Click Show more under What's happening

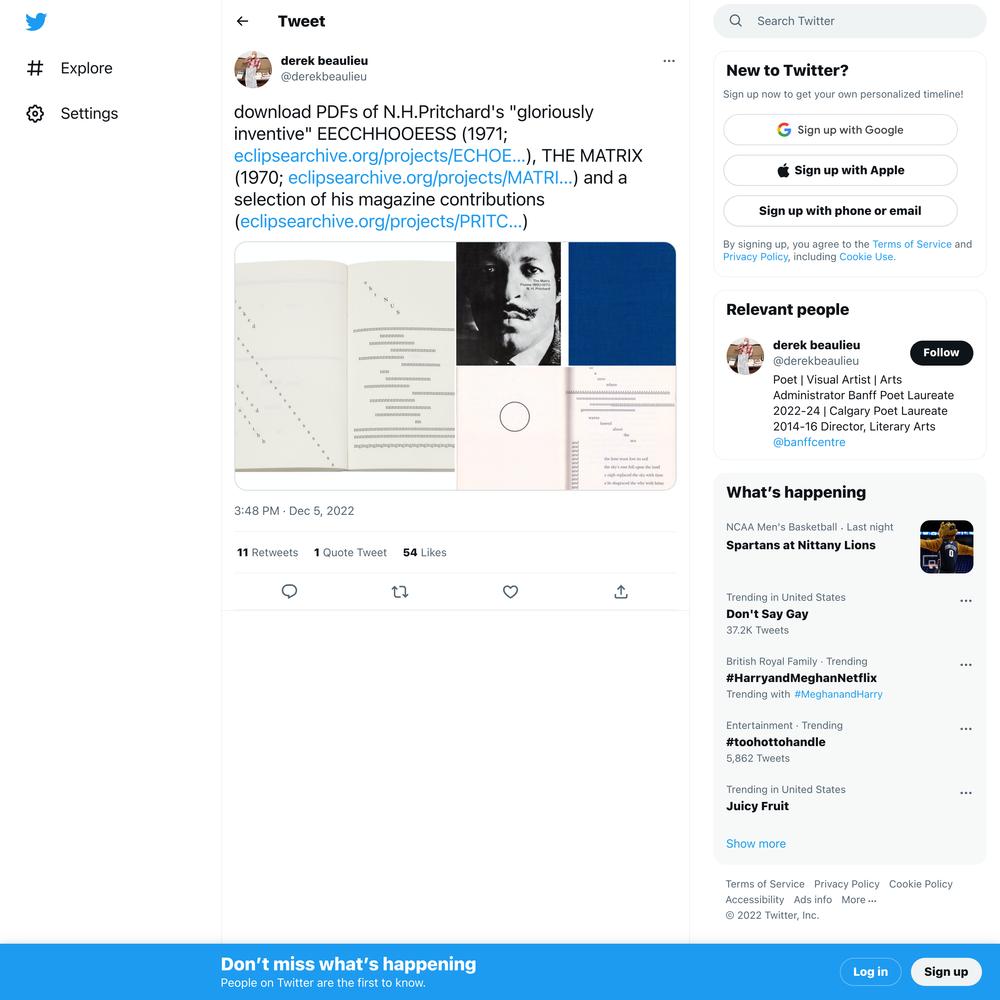[756, 844]
